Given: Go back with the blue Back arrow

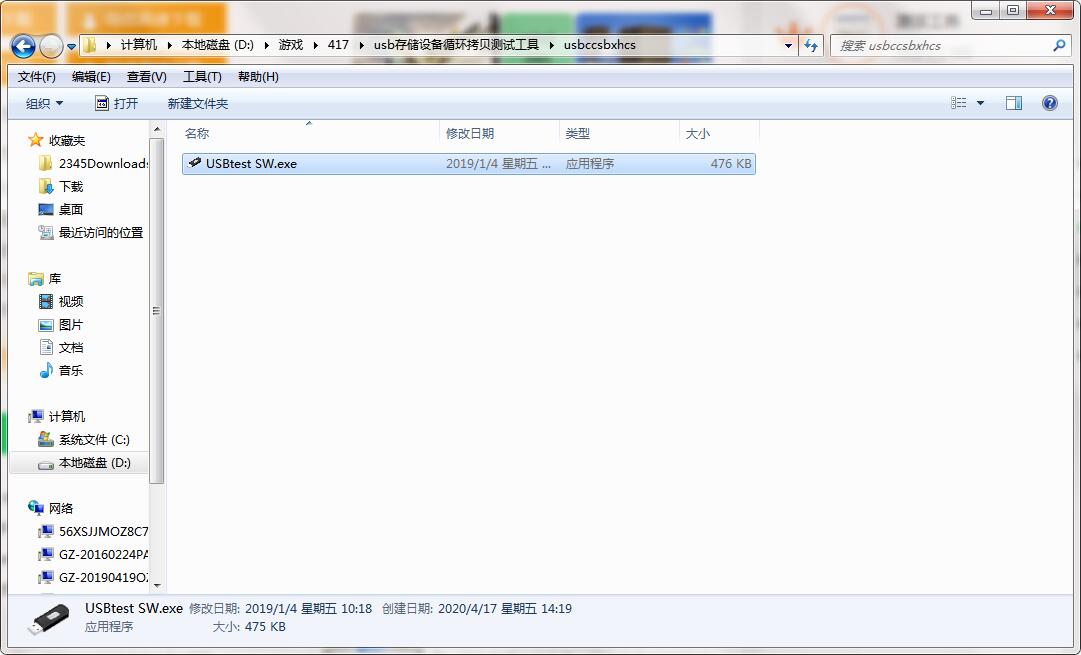Looking at the screenshot, I should [x=23, y=46].
